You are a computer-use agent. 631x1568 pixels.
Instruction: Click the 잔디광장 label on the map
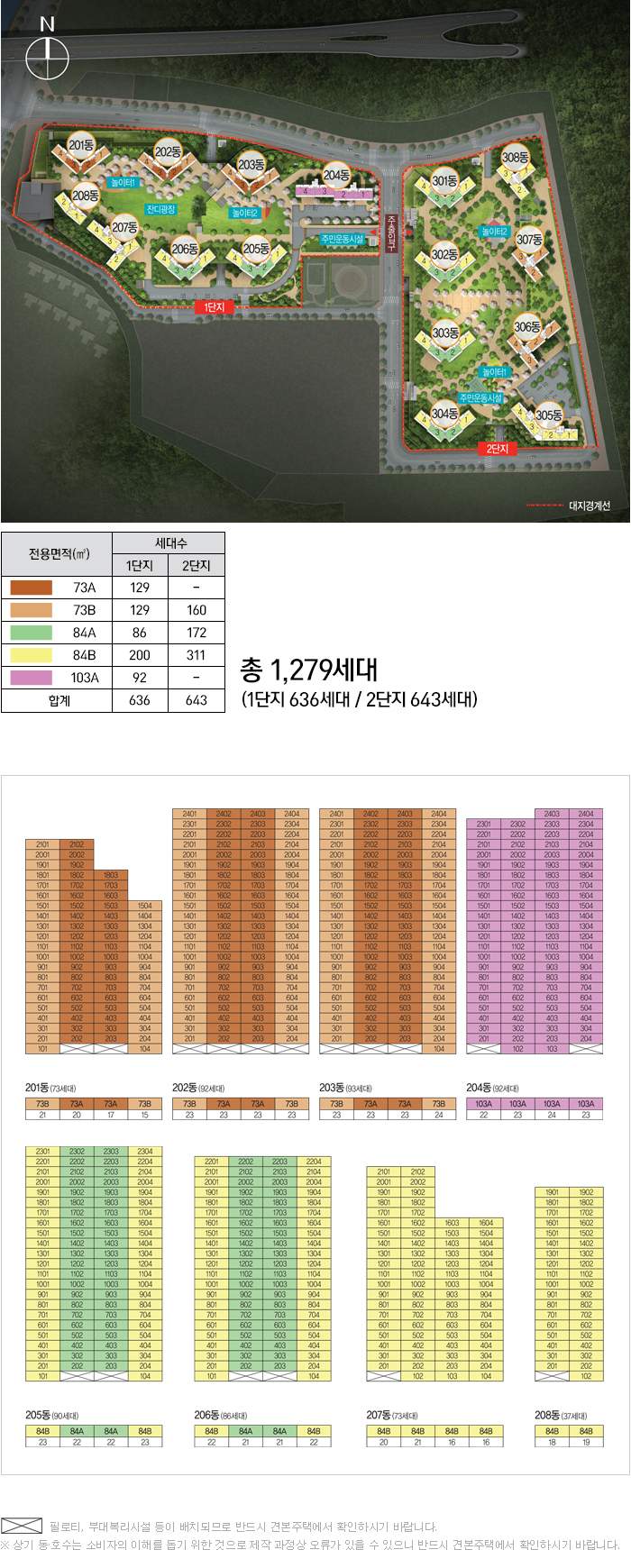(160, 210)
